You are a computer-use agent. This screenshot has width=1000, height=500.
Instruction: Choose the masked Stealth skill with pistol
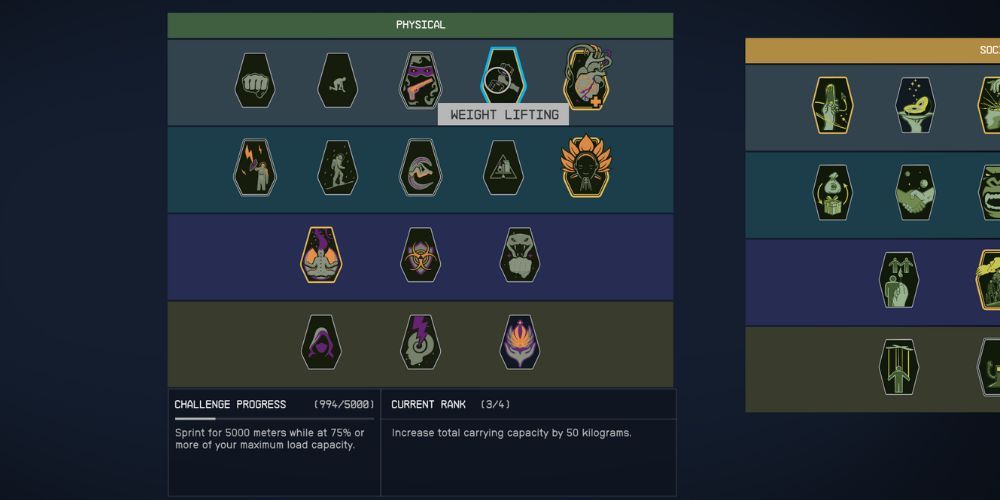tap(420, 80)
